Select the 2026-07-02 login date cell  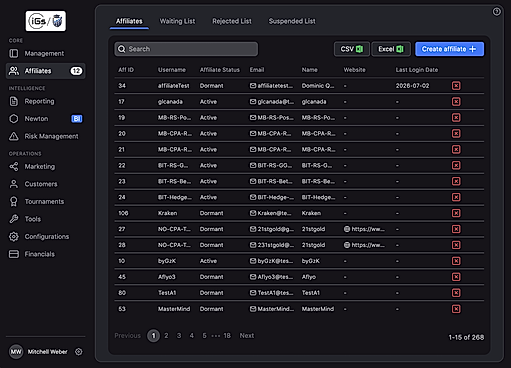click(x=412, y=86)
